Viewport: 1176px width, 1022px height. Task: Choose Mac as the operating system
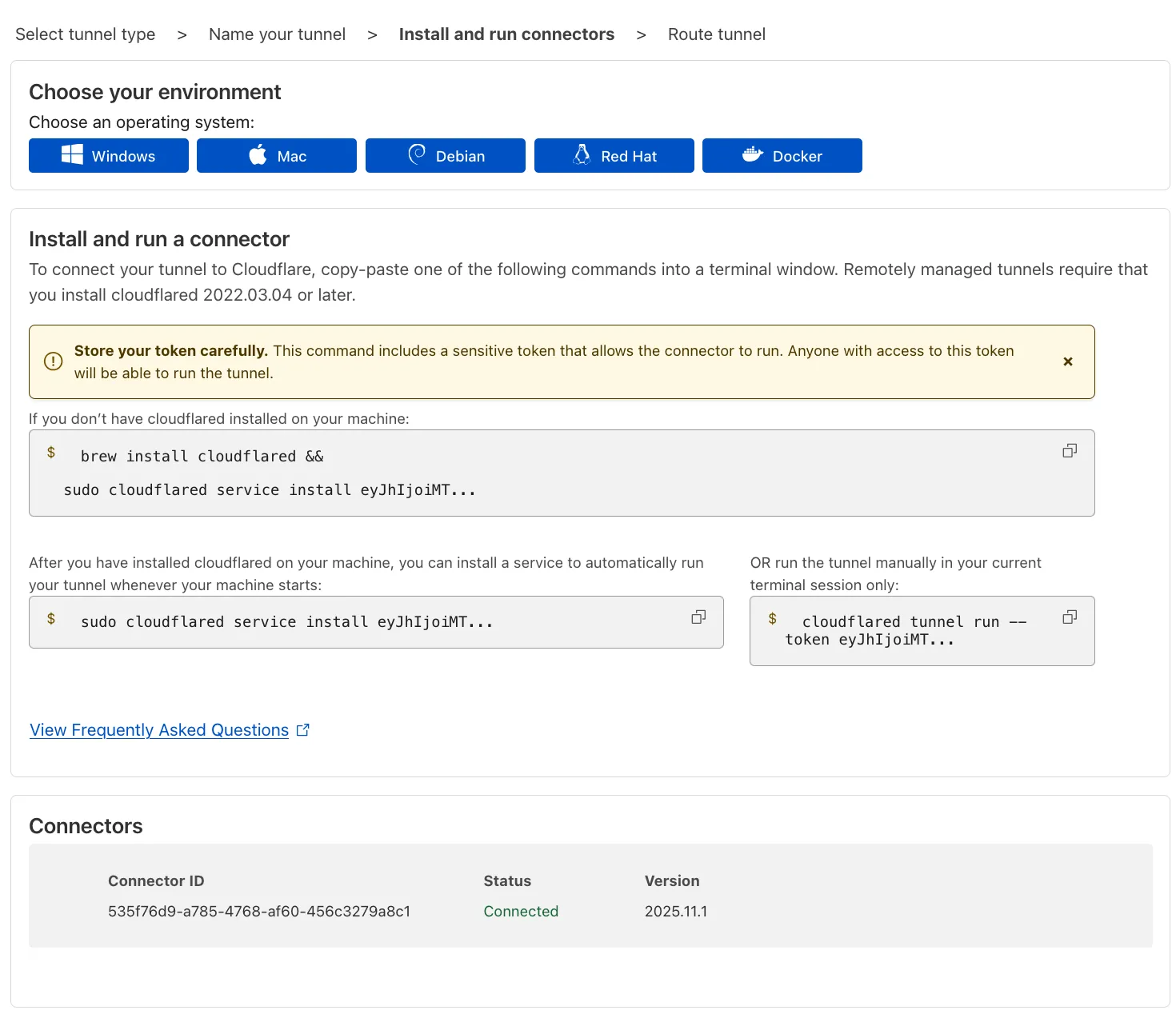pos(276,155)
